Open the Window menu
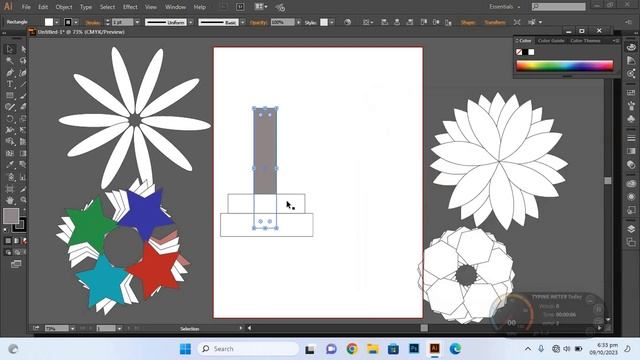The width and height of the screenshot is (640, 360). tap(176, 7)
